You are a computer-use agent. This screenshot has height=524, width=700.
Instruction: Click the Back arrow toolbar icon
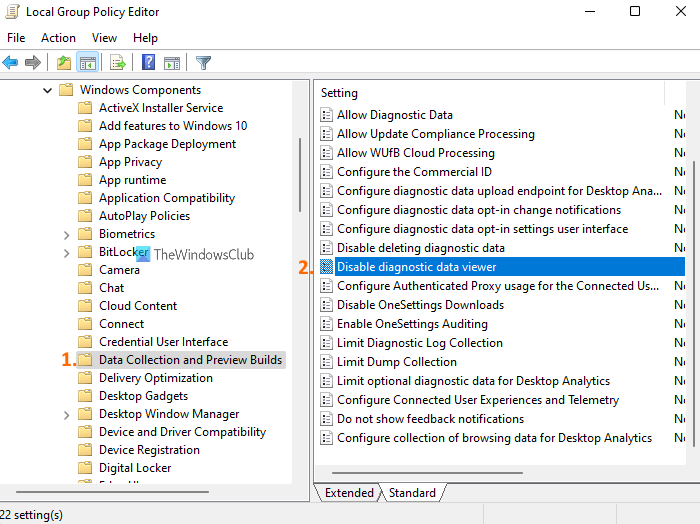click(x=11, y=63)
